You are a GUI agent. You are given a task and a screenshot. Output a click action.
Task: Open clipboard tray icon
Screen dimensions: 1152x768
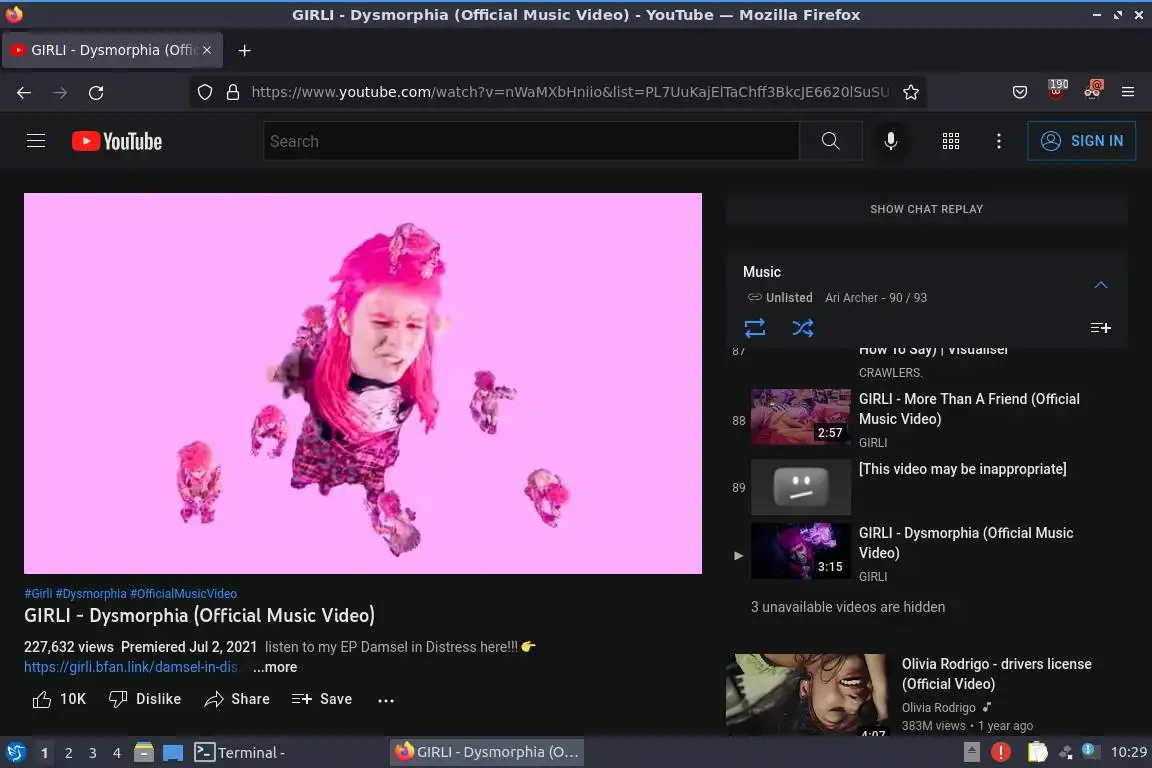pos(1037,752)
